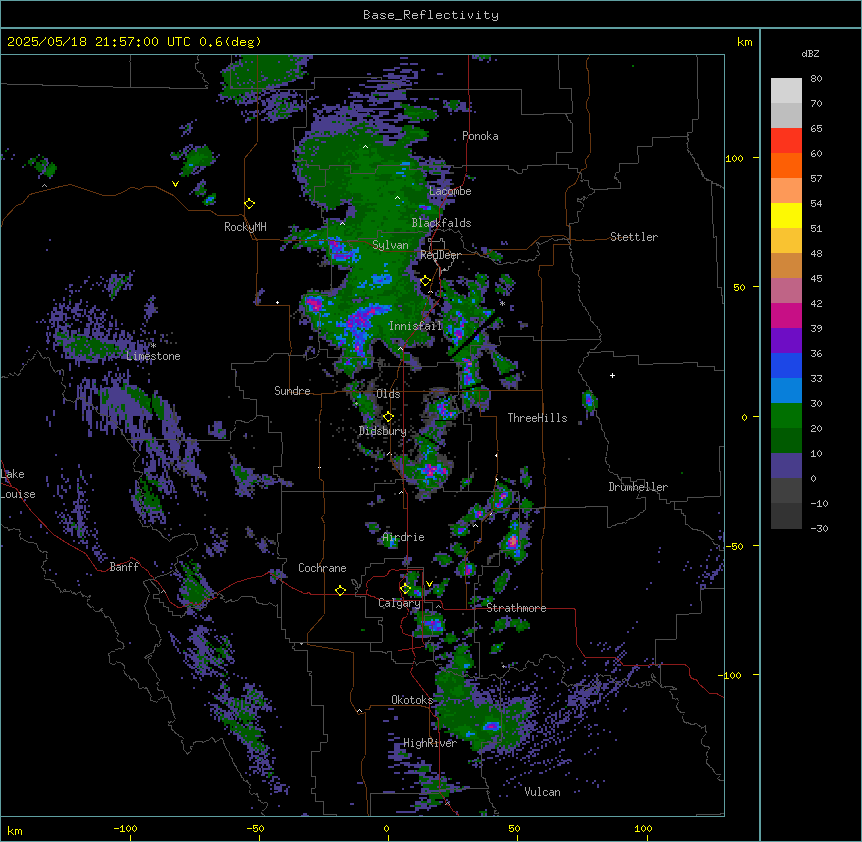The height and width of the screenshot is (842, 862).
Task: Select the Calgary city label
Action: point(399,603)
